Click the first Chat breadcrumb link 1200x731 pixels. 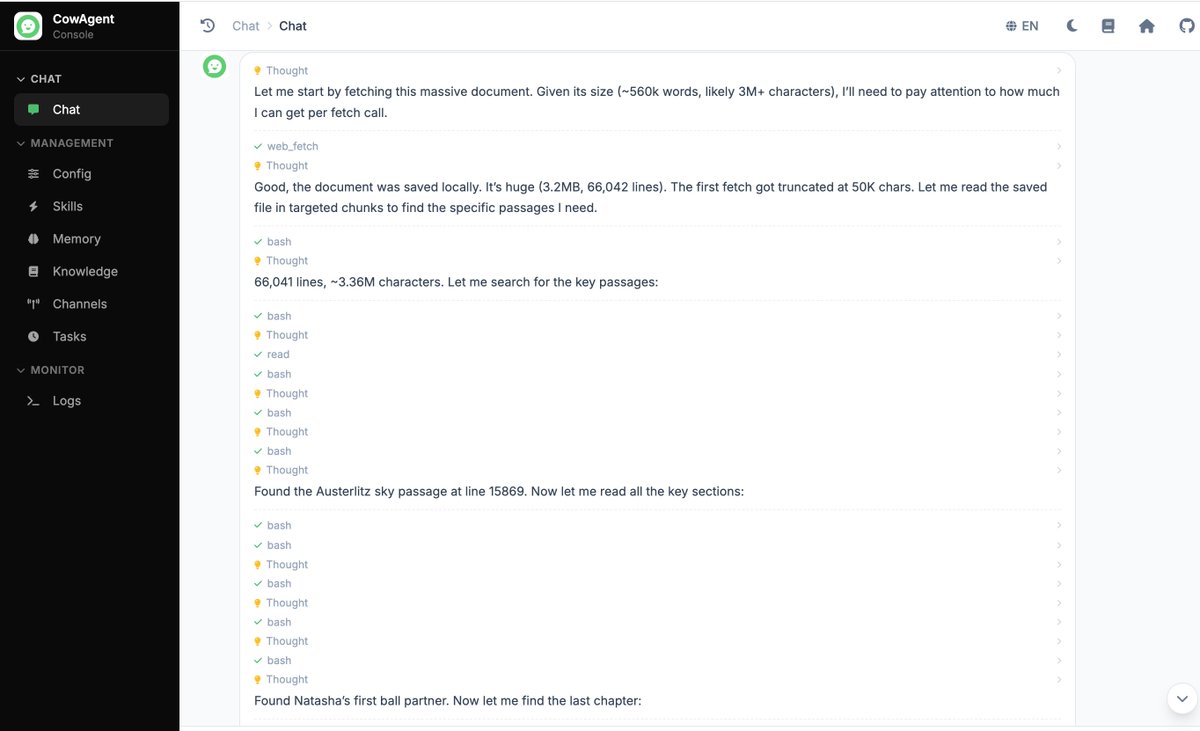(246, 26)
